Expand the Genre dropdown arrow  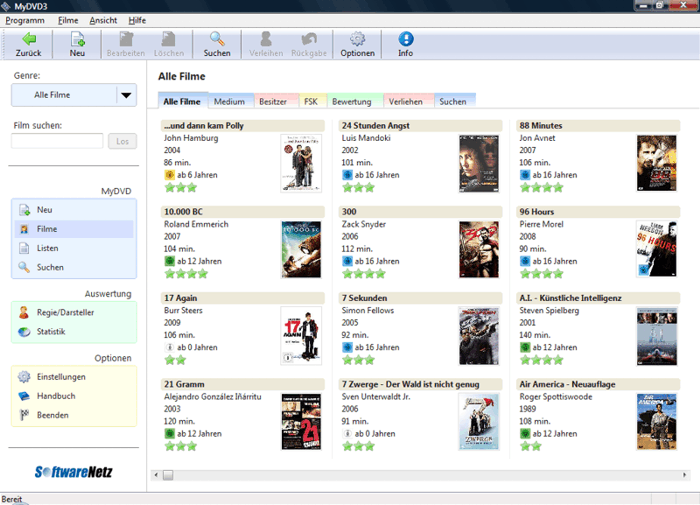pyautogui.click(x=126, y=95)
